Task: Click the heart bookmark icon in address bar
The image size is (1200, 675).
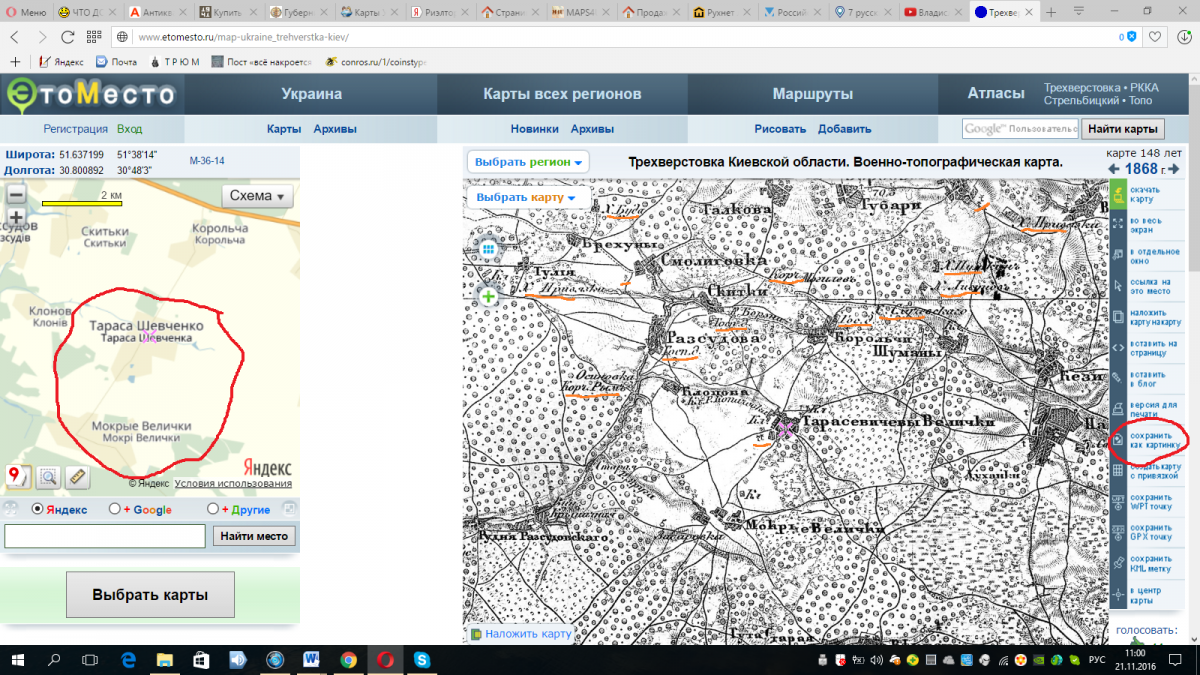Action: 1155,36
